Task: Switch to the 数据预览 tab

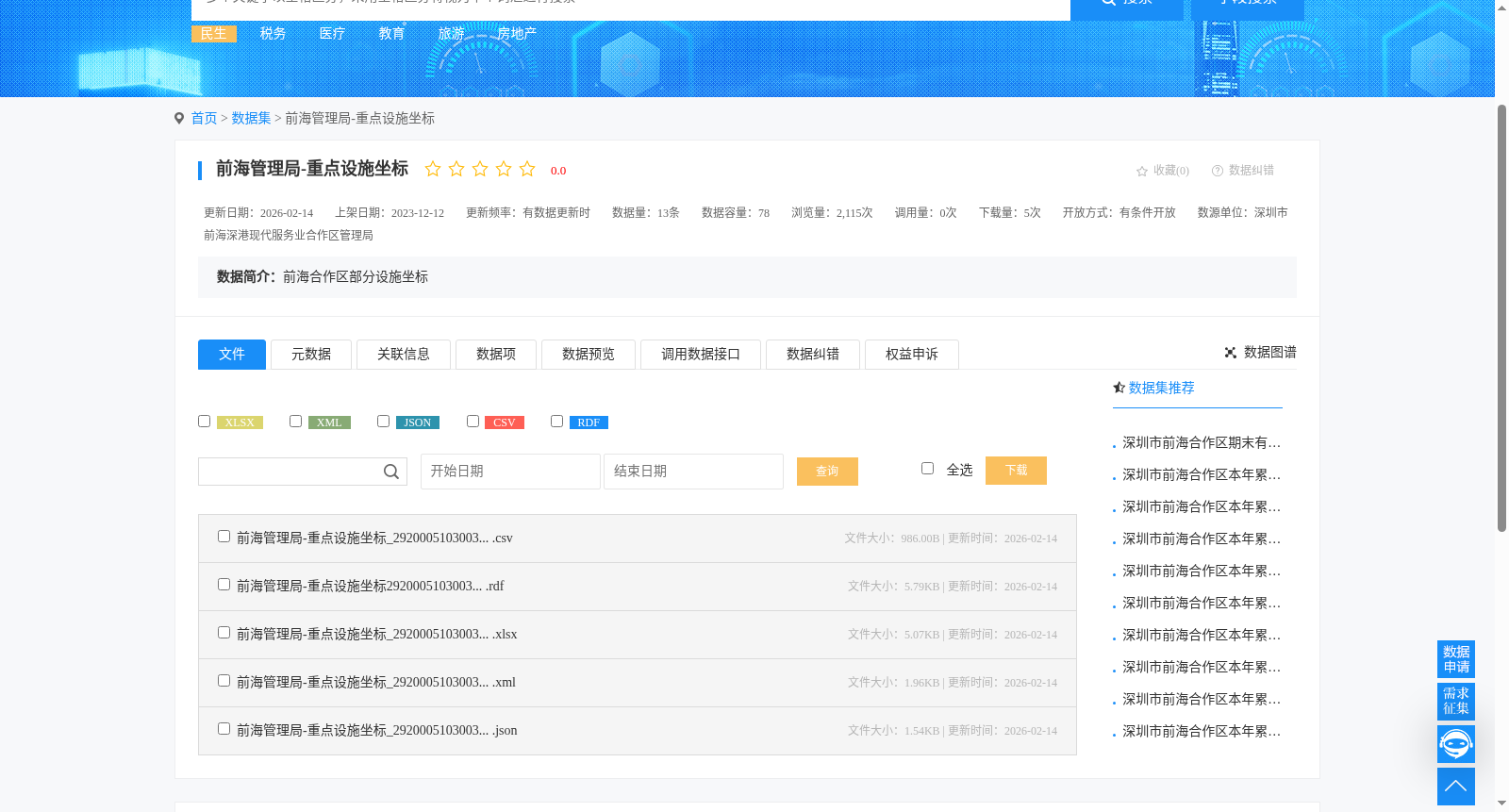Action: coord(589,355)
